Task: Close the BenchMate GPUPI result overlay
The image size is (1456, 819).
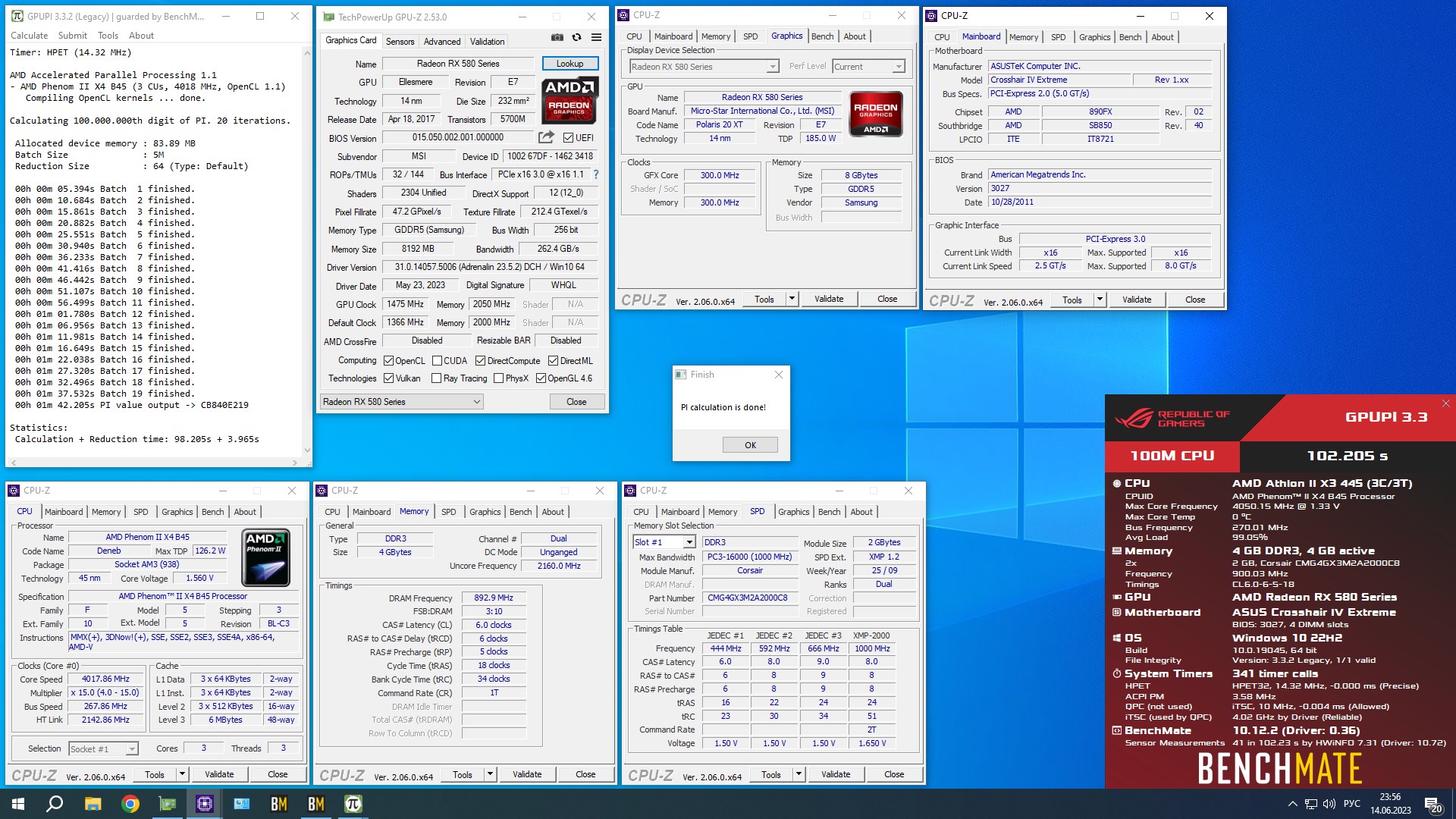Action: (1445, 403)
